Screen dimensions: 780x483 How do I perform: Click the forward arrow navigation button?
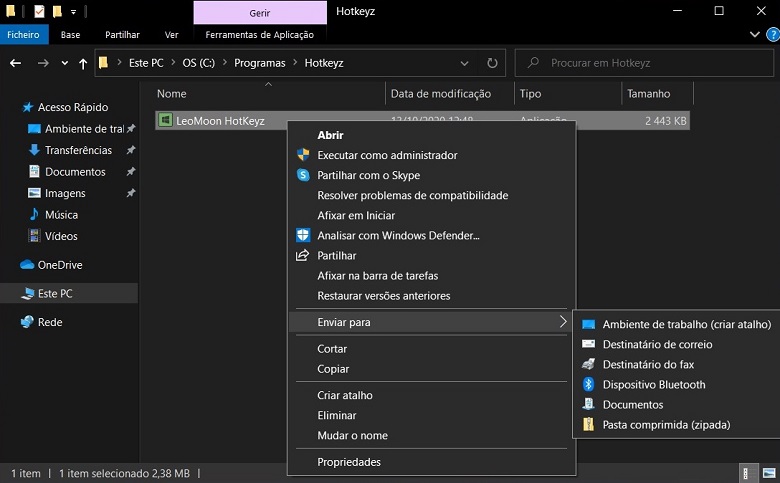click(x=43, y=63)
